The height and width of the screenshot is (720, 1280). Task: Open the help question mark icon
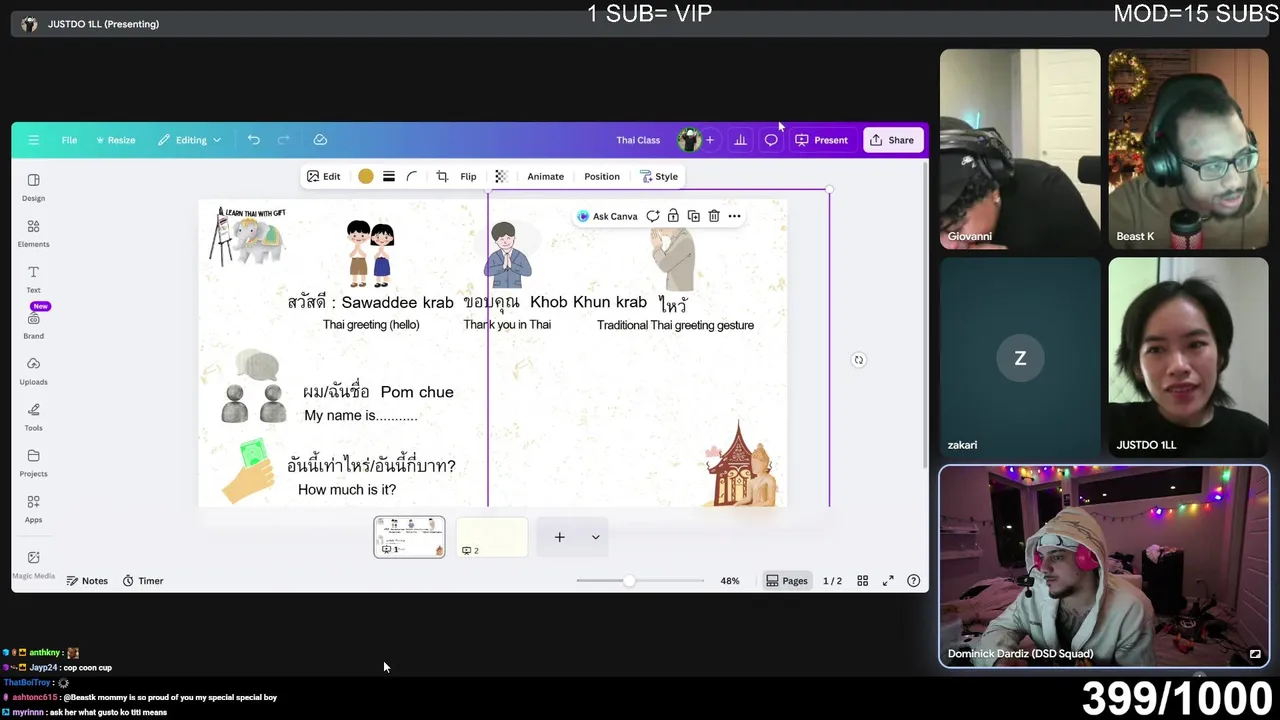(913, 581)
